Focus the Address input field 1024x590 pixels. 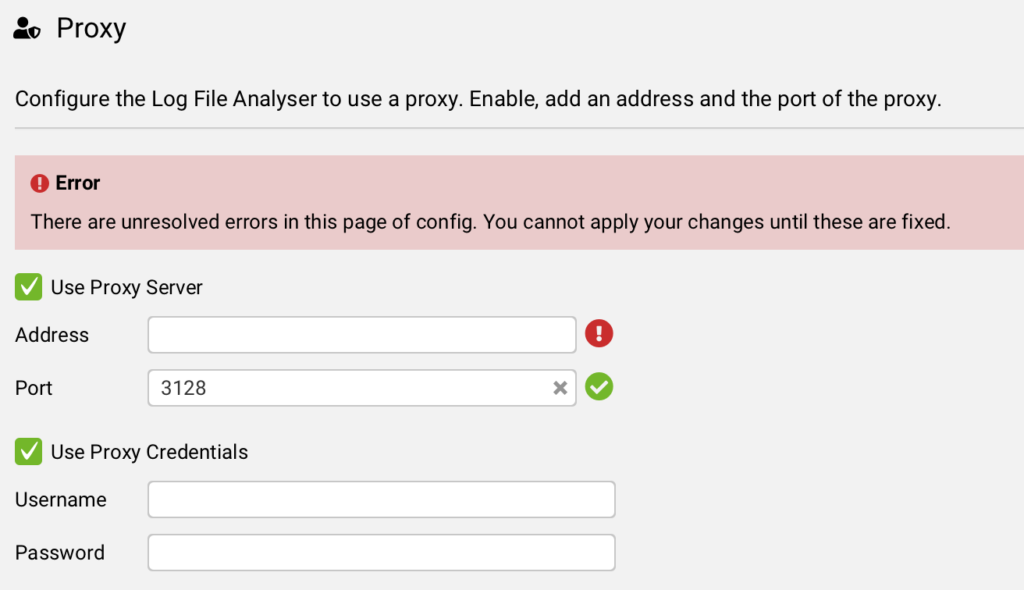click(x=362, y=335)
